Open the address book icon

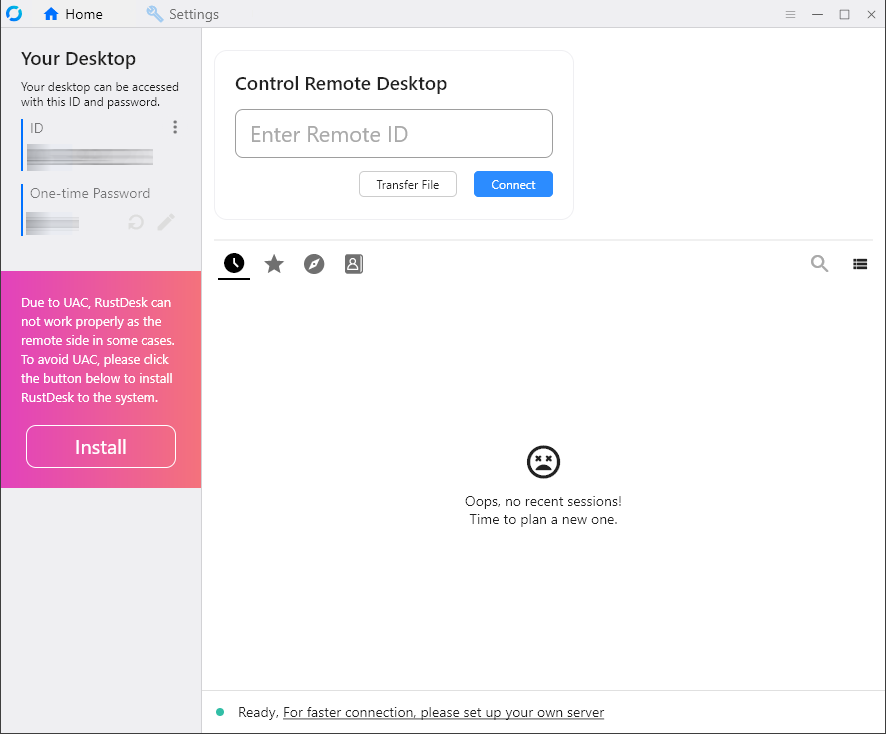pyautogui.click(x=353, y=263)
